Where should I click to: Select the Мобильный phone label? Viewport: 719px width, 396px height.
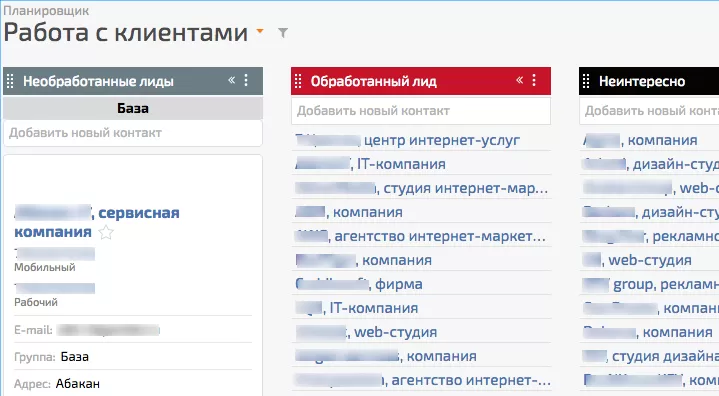[44, 267]
